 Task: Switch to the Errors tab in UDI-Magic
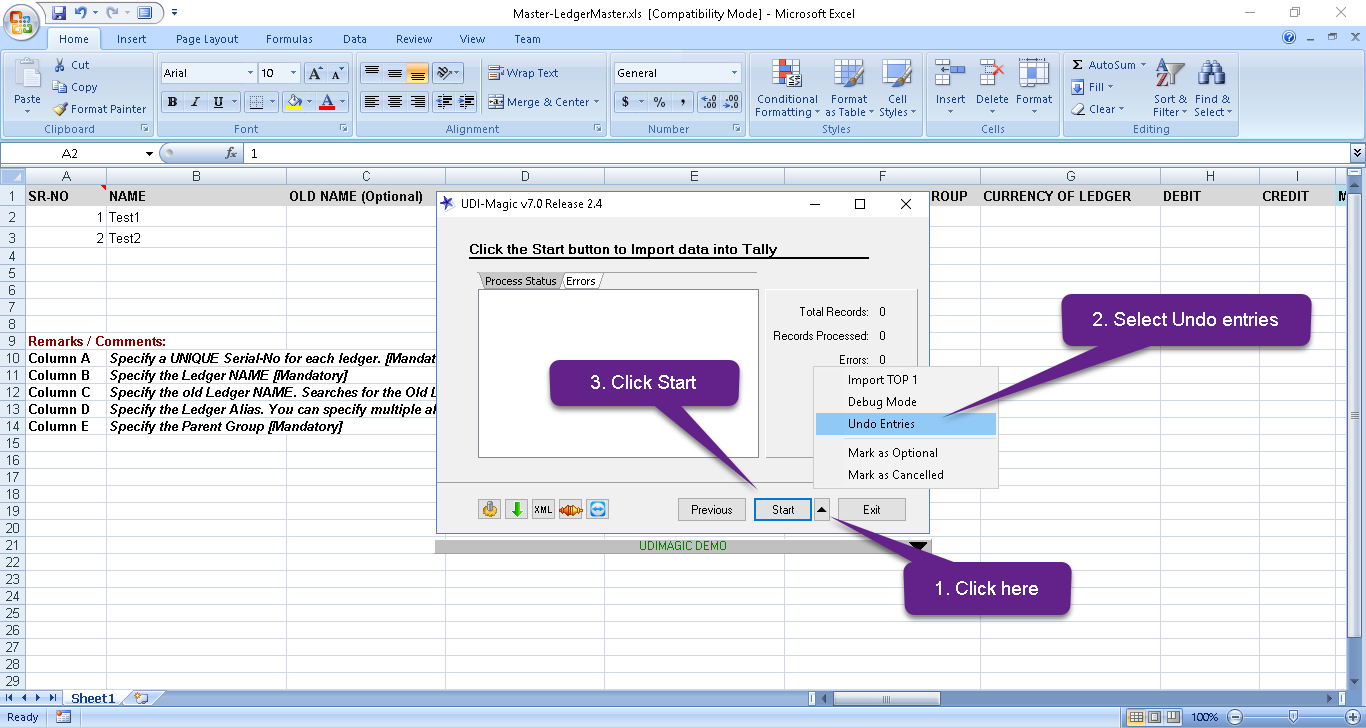click(x=581, y=281)
